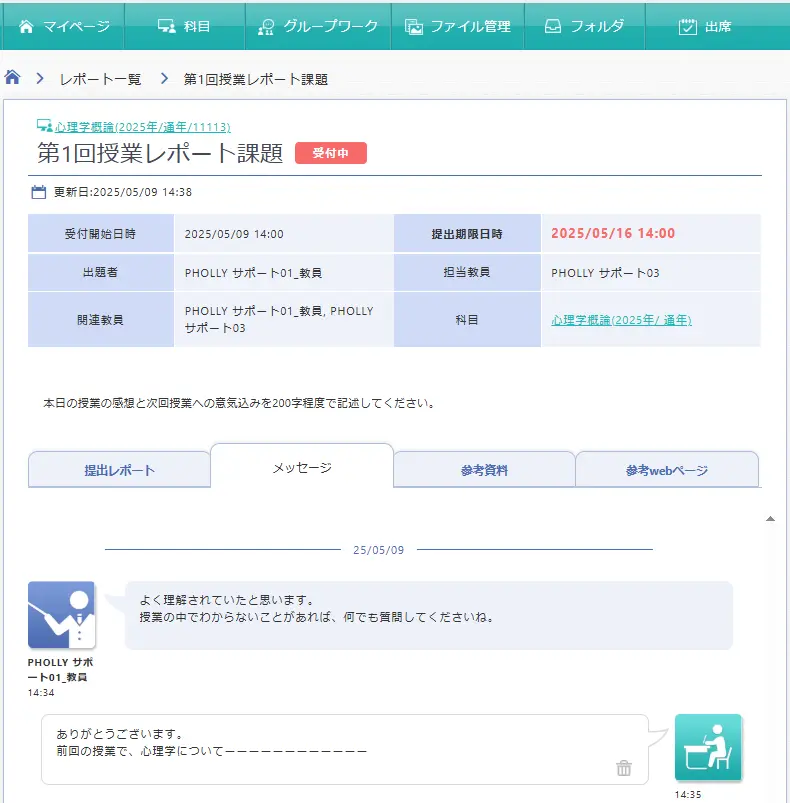This screenshot has height=803, width=790.
Task: Click the 受付開始日時 header cell
Action: (101, 234)
